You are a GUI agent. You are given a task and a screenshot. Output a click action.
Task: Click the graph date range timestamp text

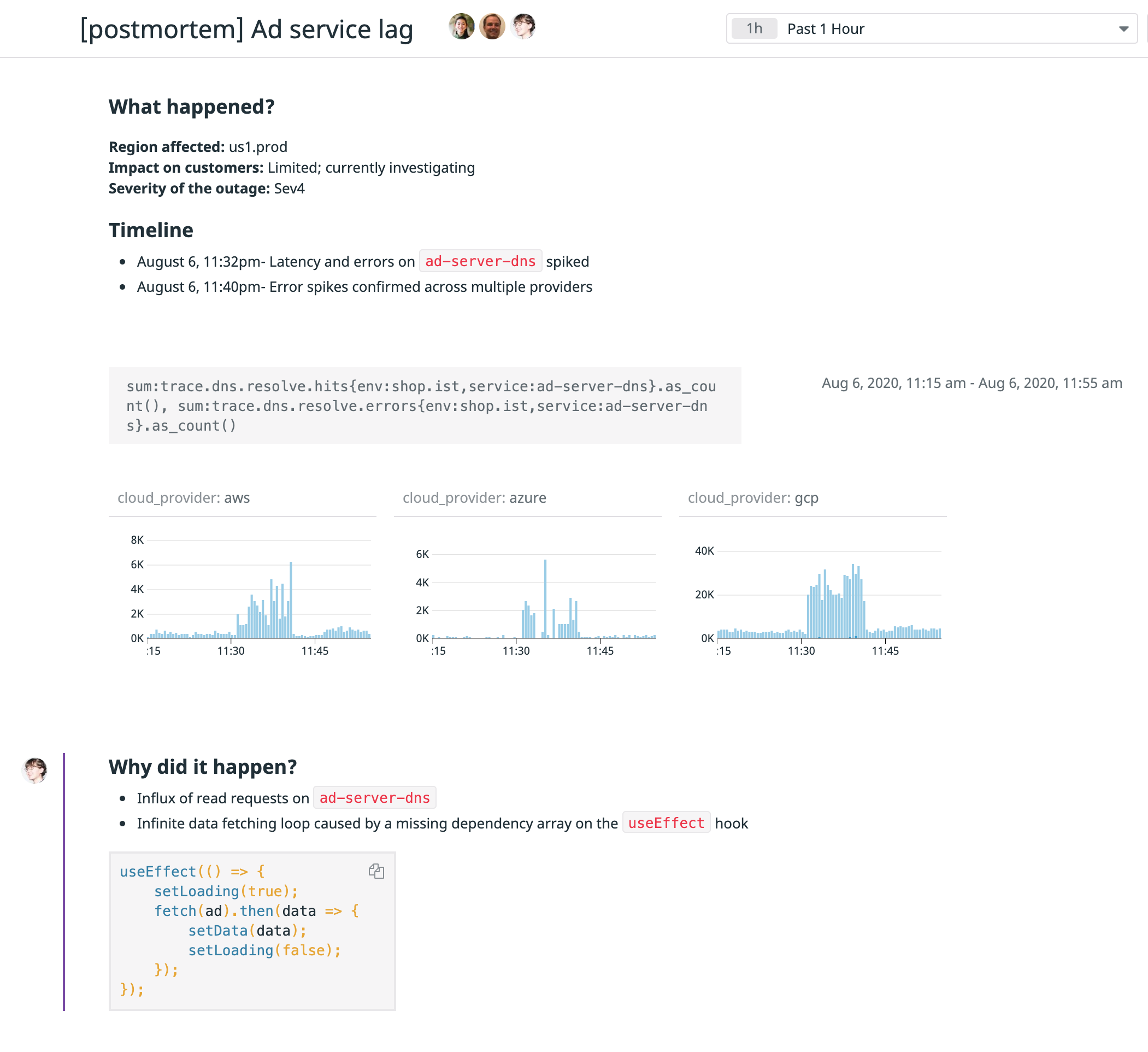(972, 383)
